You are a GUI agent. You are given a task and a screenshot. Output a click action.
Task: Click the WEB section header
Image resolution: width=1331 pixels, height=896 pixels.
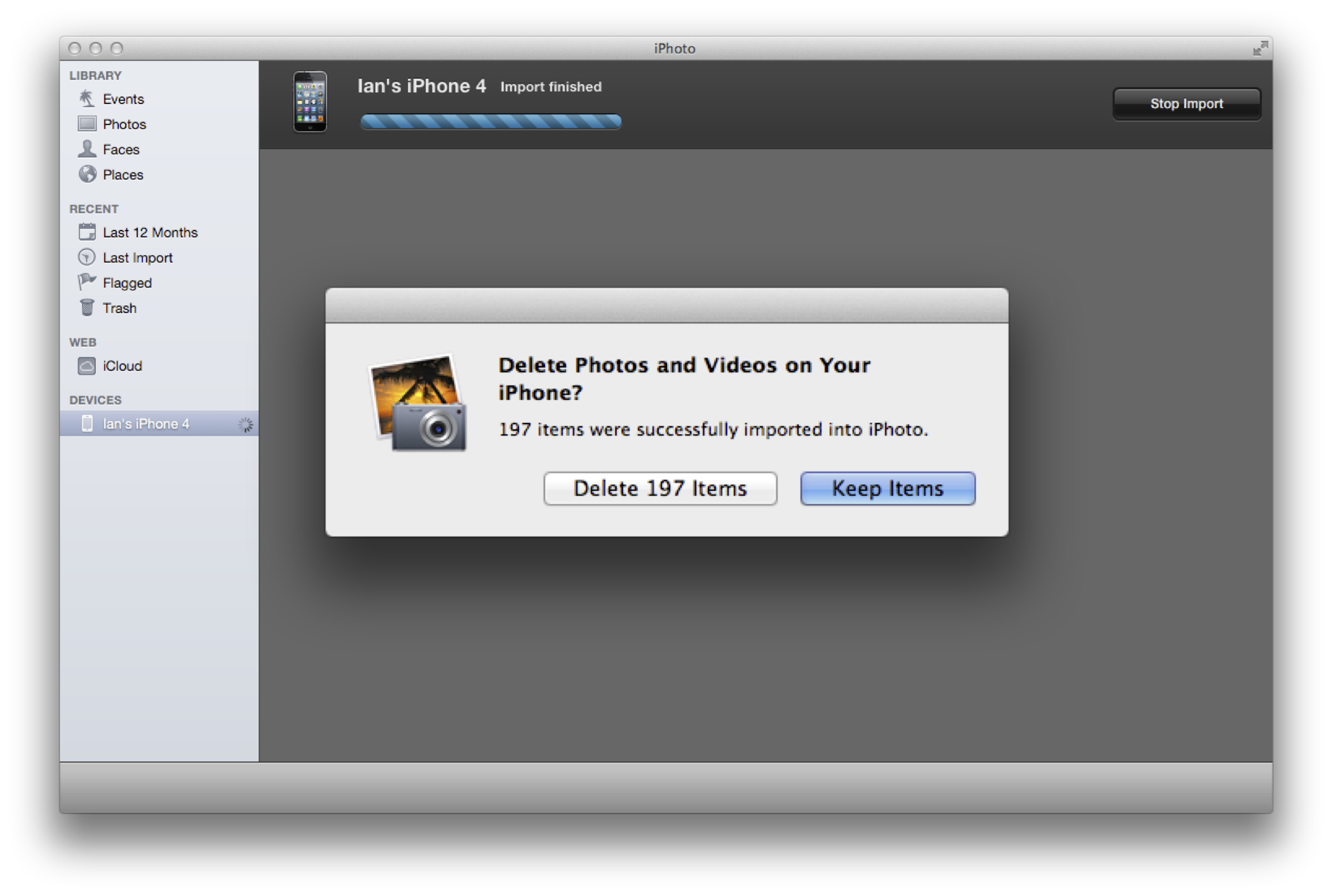point(83,342)
